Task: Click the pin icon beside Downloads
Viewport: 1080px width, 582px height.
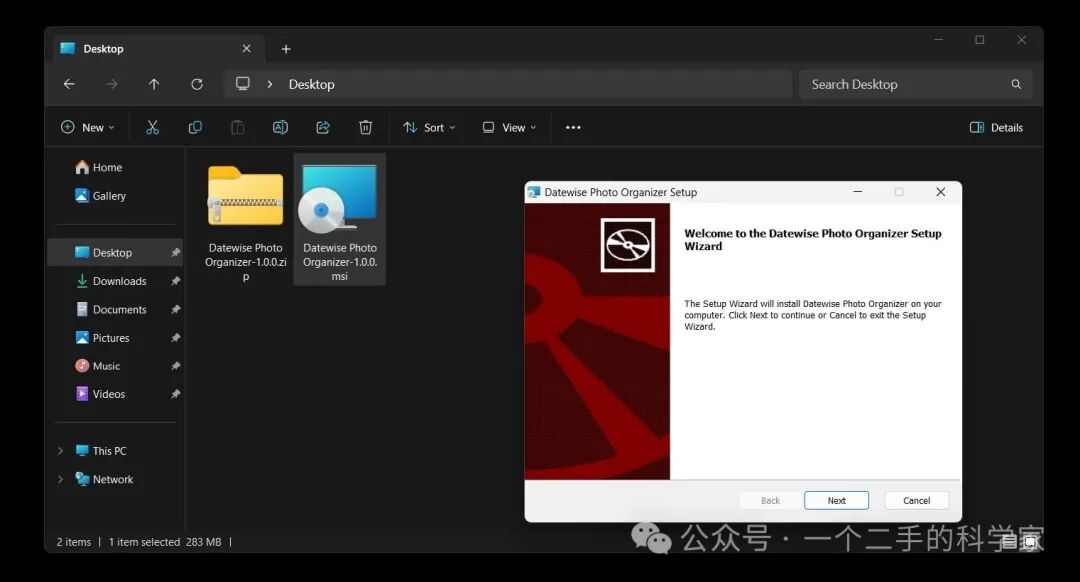Action: click(176, 281)
